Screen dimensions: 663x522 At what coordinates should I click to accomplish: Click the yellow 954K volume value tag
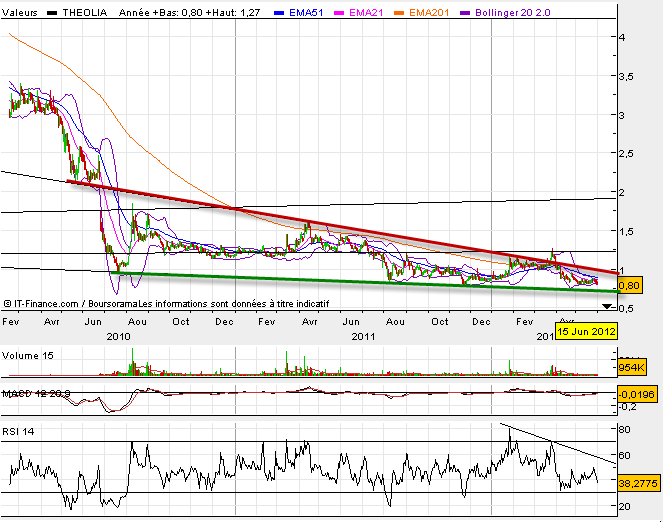(632, 369)
